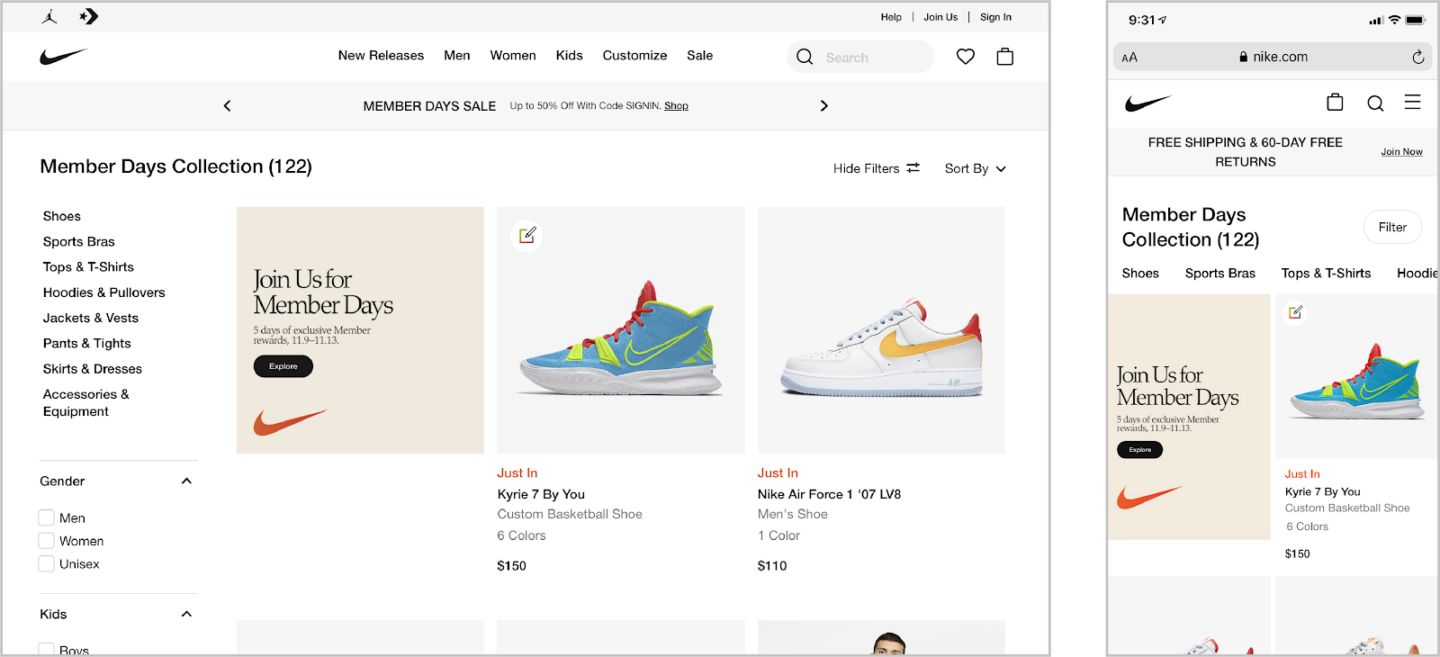Click the Converse logo in the top bar

(88, 16)
